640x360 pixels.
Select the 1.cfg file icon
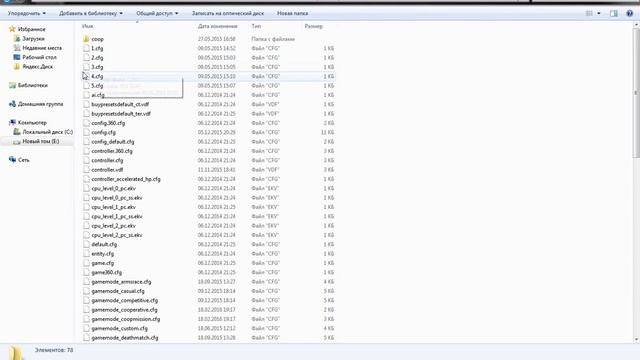(86, 48)
